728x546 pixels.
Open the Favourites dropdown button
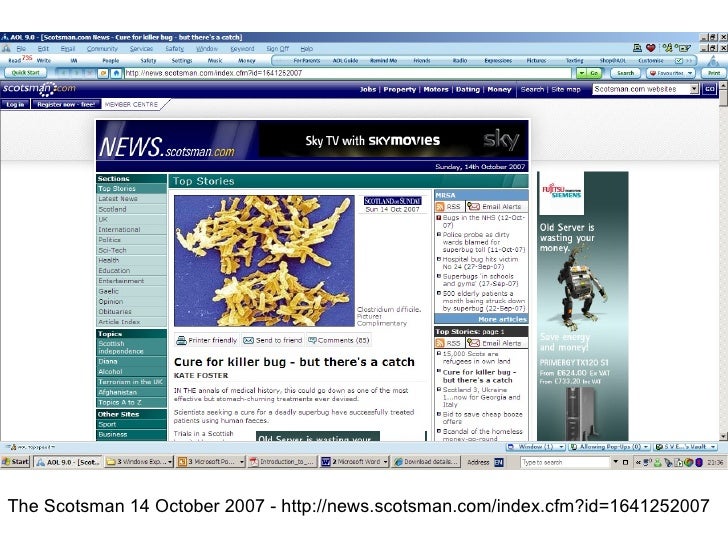671,73
